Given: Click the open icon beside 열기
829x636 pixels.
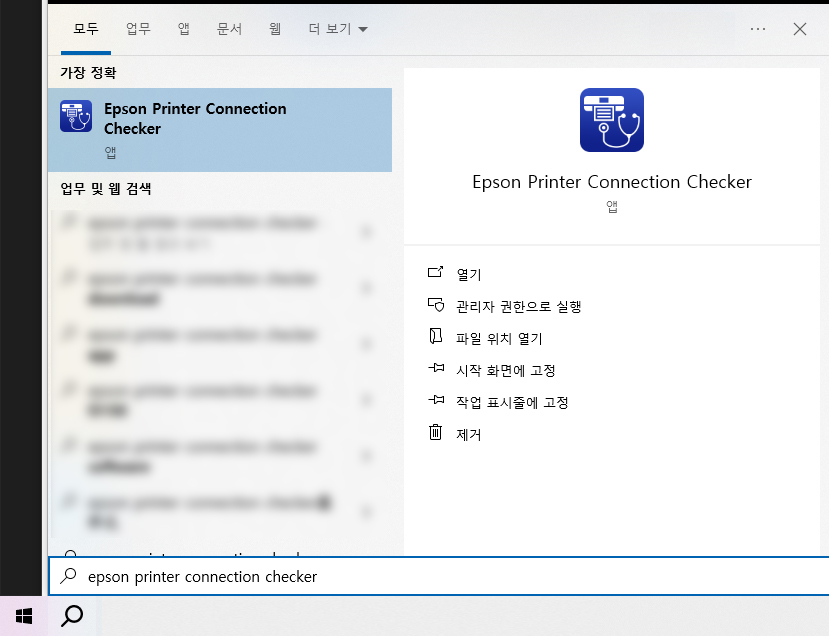Looking at the screenshot, I should 437,273.
